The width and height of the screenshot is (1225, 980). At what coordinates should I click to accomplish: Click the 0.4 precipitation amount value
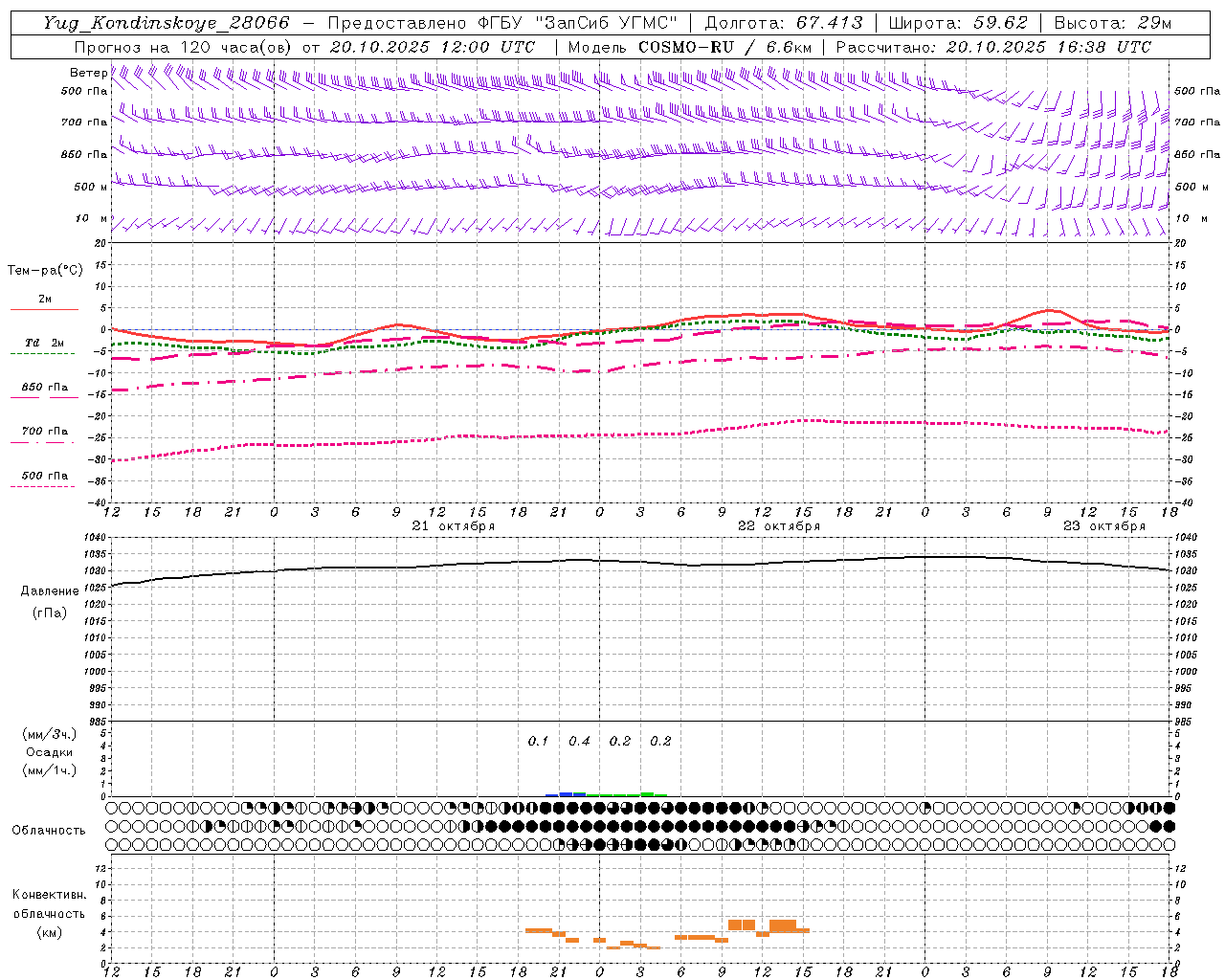coord(579,741)
